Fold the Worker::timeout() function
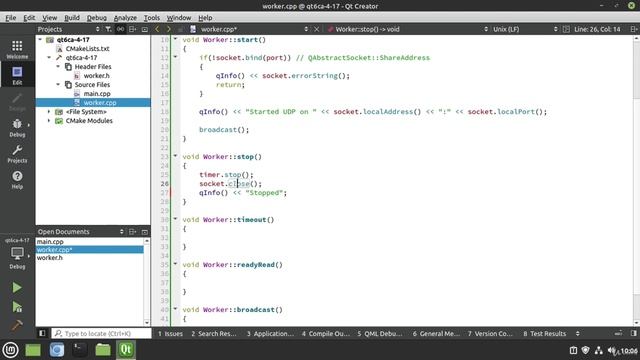 click(176, 219)
